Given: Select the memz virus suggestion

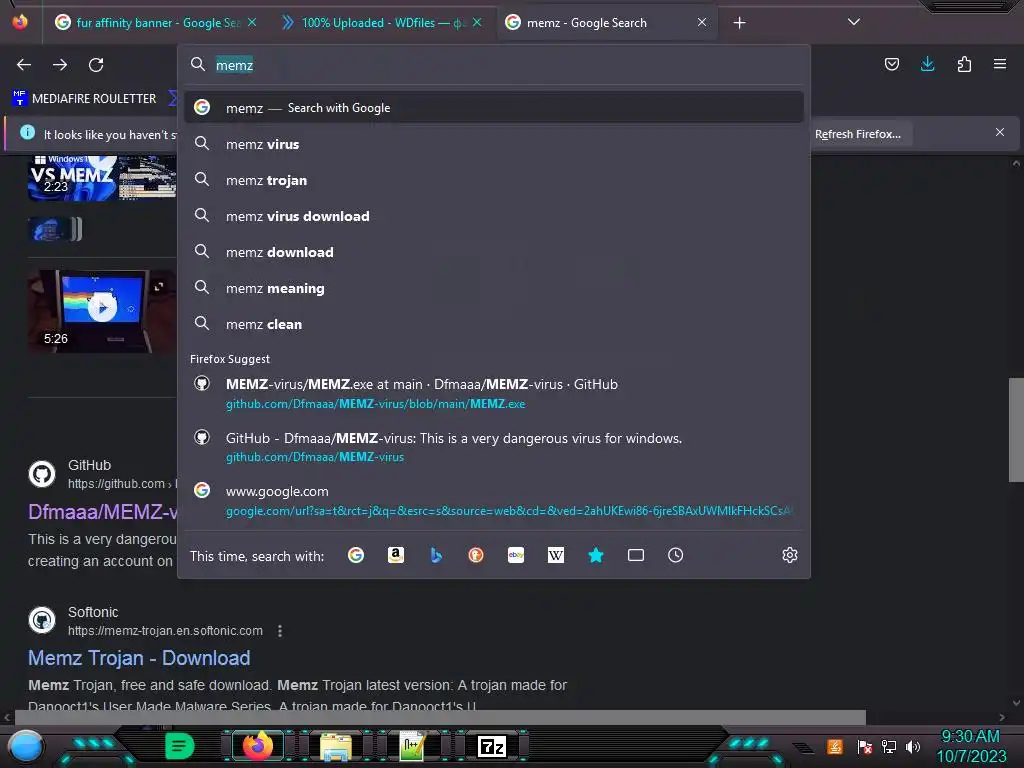Looking at the screenshot, I should (x=494, y=144).
